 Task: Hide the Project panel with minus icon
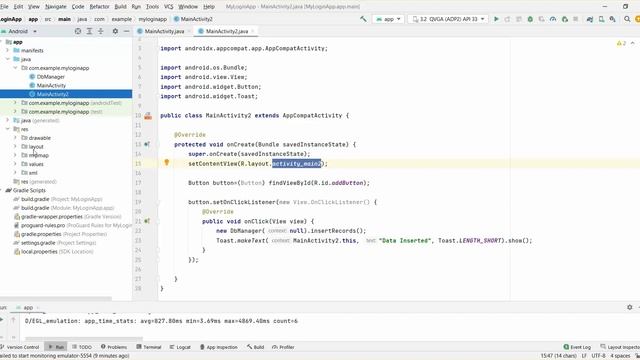point(127,31)
